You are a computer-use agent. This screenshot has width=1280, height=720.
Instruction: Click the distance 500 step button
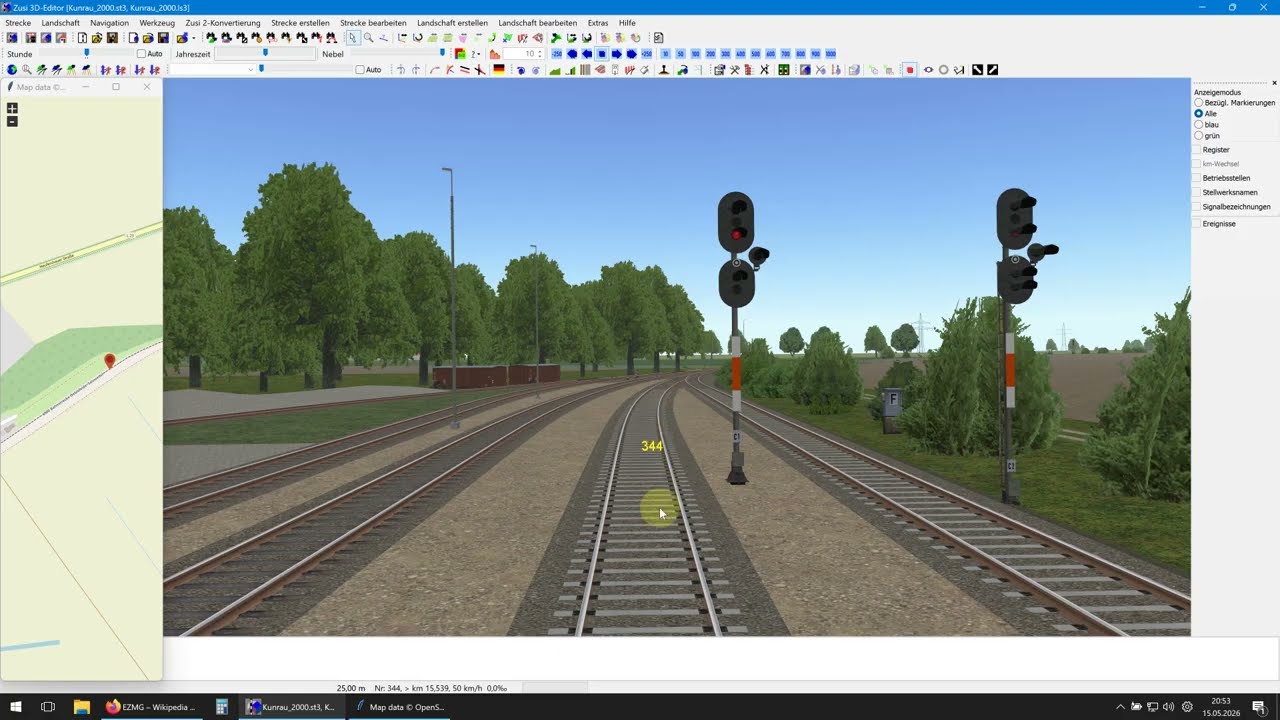click(x=755, y=54)
